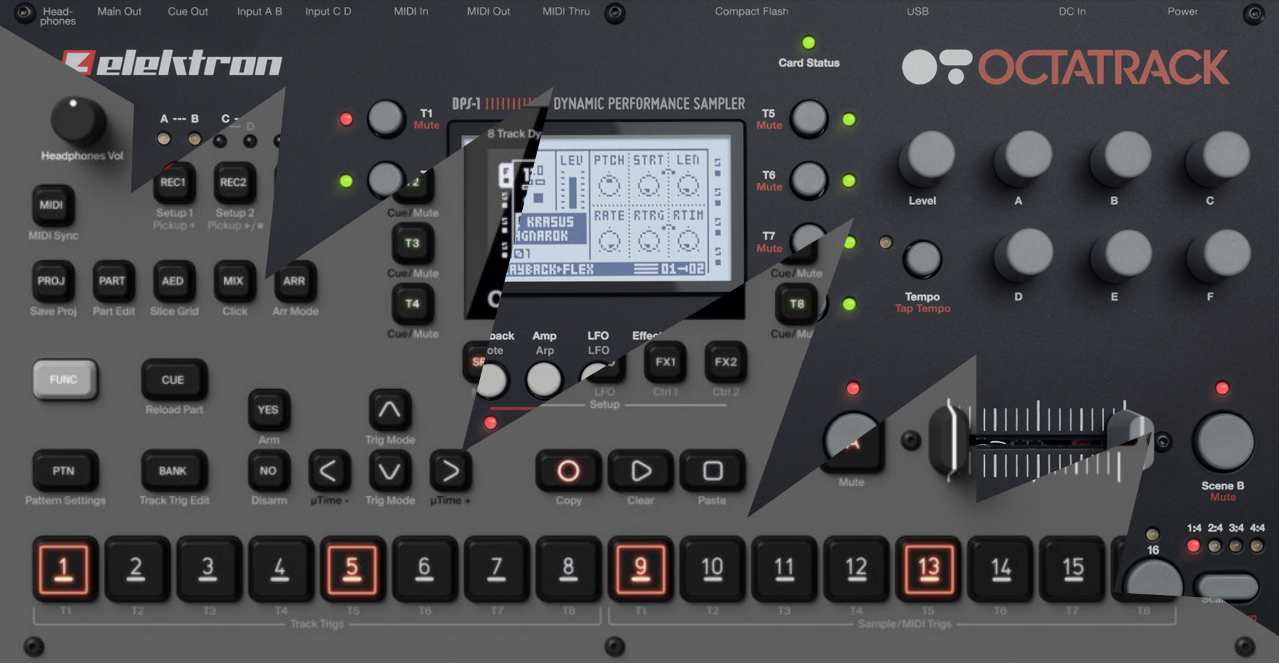
Task: Click the BANK button
Action: tap(173, 470)
